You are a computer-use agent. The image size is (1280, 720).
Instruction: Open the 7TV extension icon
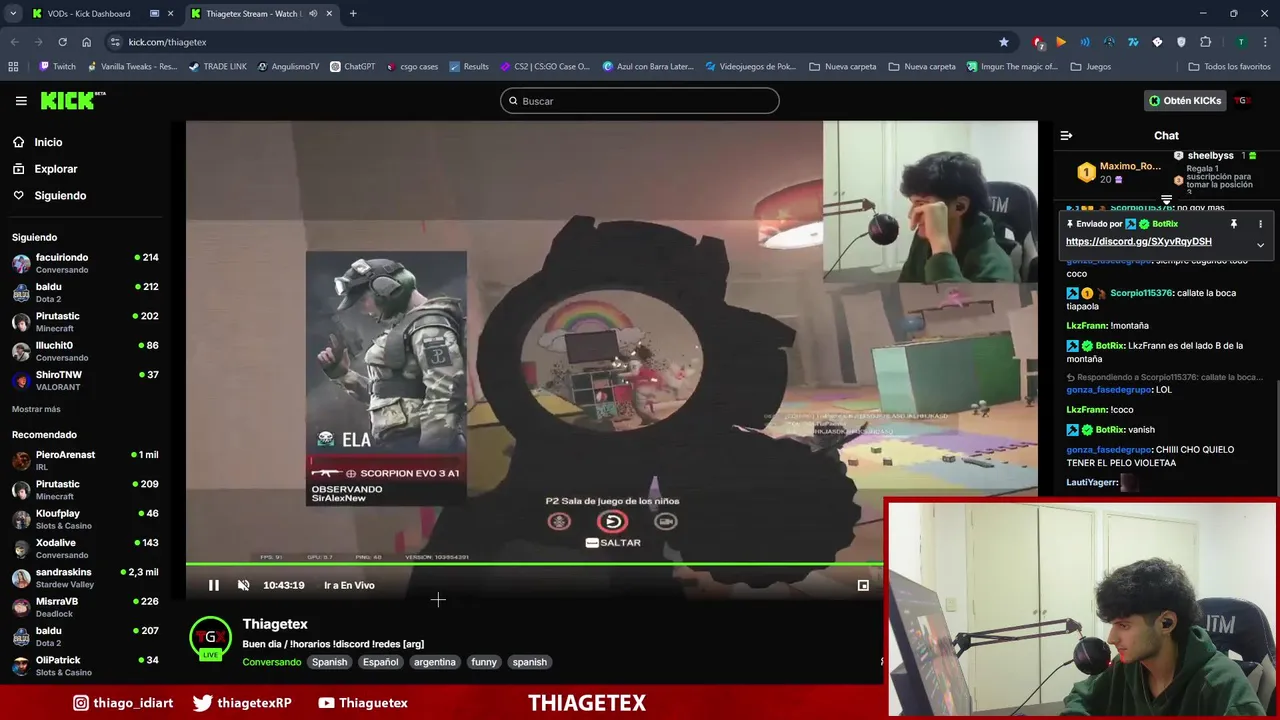1133,42
